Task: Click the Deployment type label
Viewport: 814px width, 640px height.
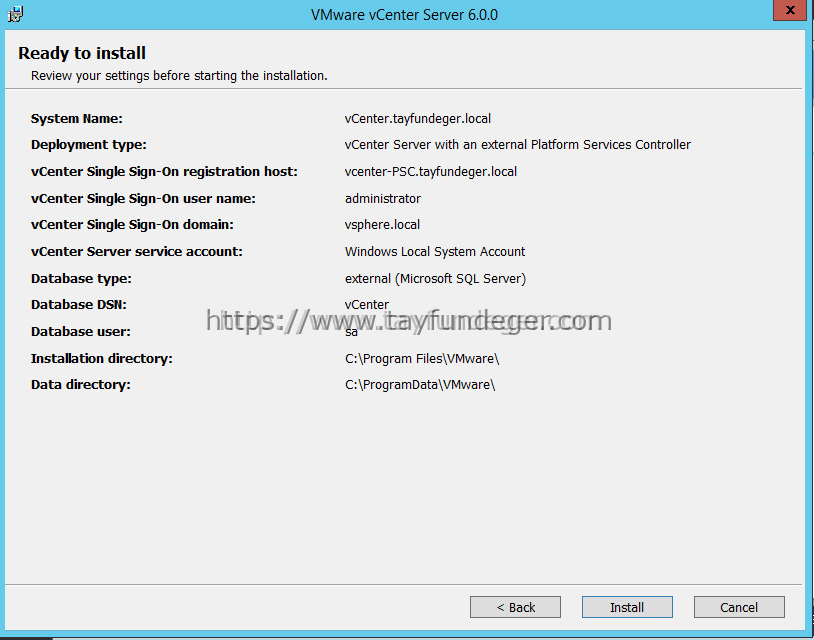Action: (89, 145)
